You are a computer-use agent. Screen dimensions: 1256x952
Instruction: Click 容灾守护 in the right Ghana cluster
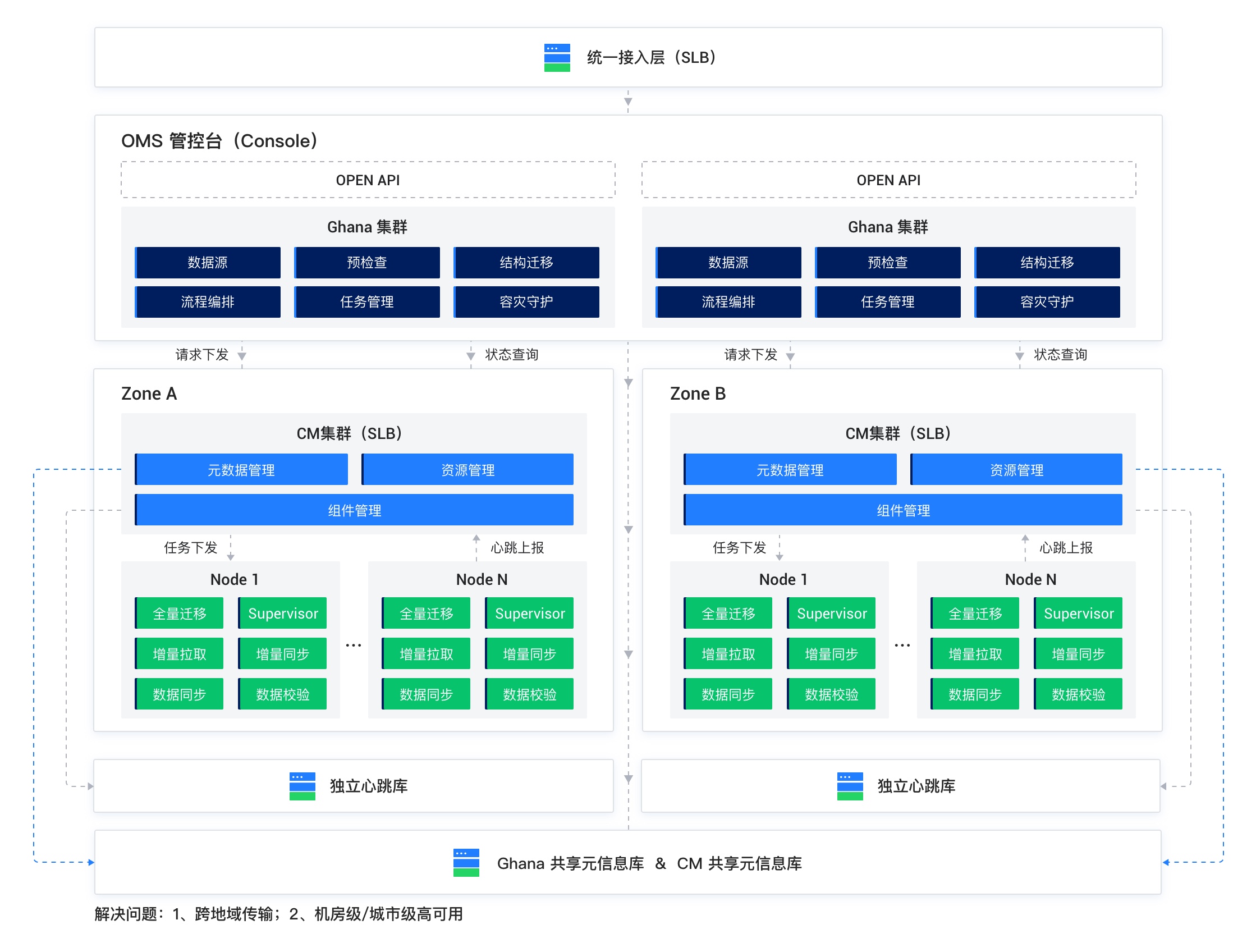tap(1047, 301)
